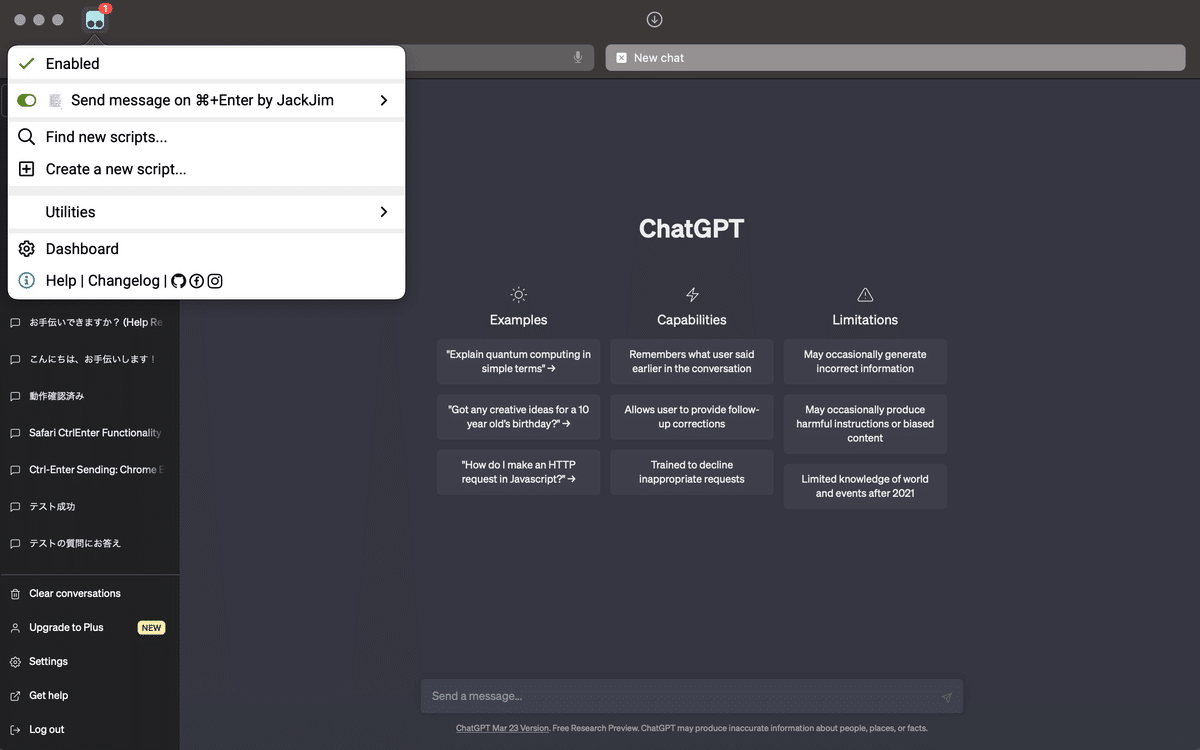The width and height of the screenshot is (1200, 750).
Task: Click Remembers what user said earlier card
Action: click(692, 361)
